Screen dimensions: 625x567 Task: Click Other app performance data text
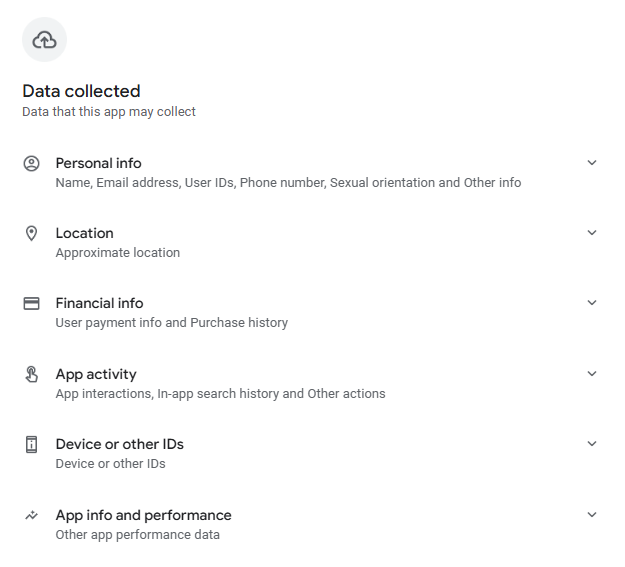(137, 535)
